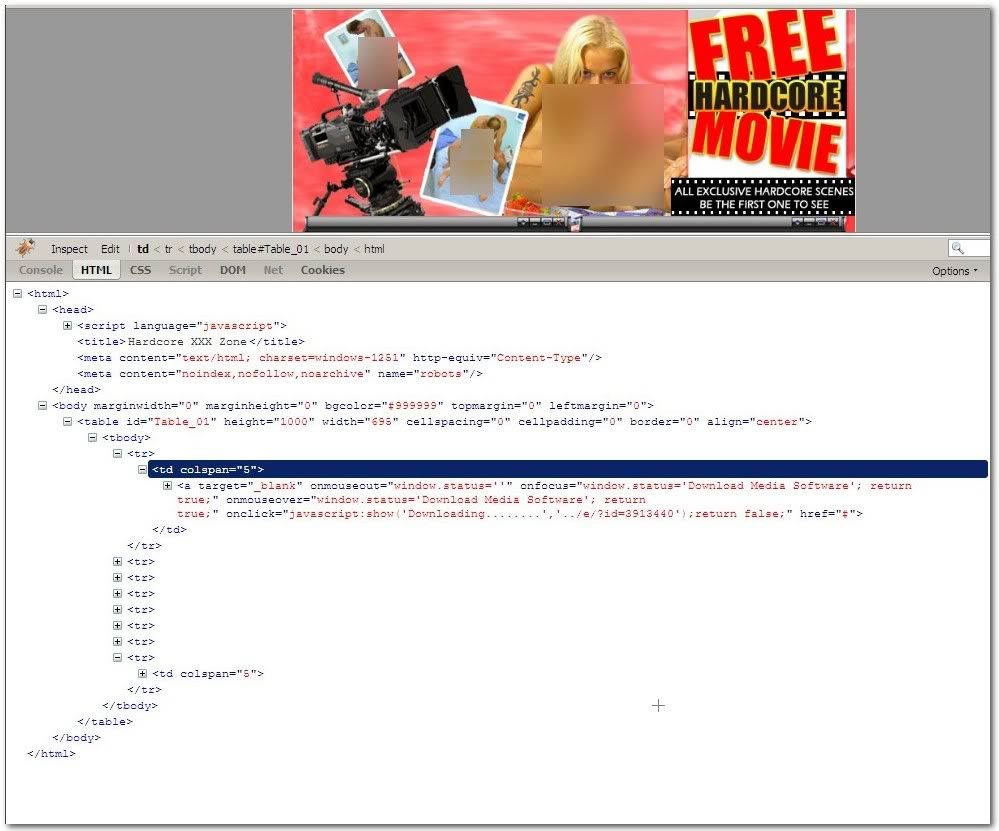Click the Firebug bug icon
999x831 pixels.
pyautogui.click(x=25, y=248)
